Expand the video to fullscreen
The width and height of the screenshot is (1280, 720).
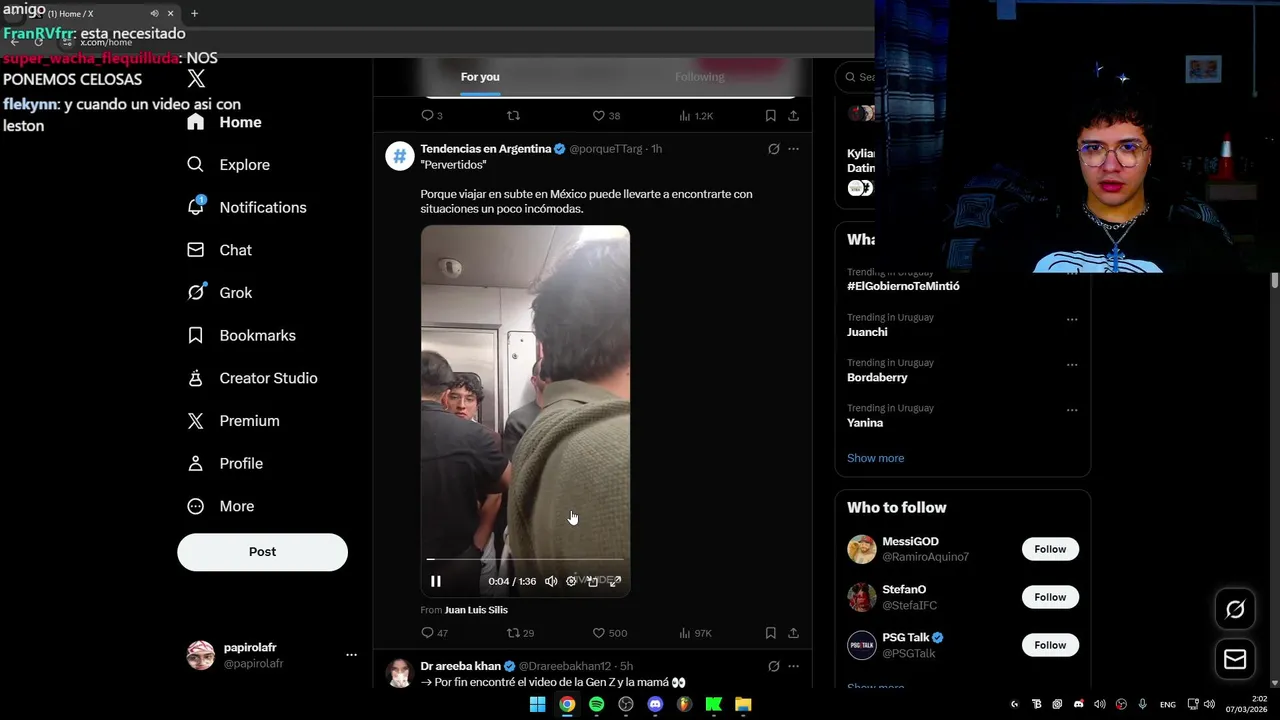coord(615,581)
